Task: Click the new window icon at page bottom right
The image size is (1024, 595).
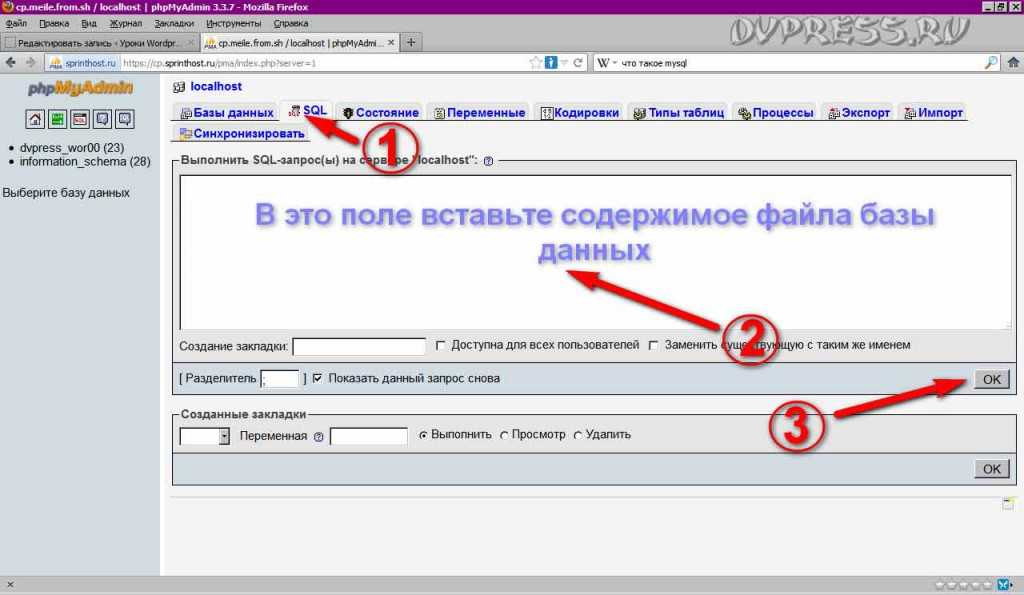Action: (x=1008, y=503)
